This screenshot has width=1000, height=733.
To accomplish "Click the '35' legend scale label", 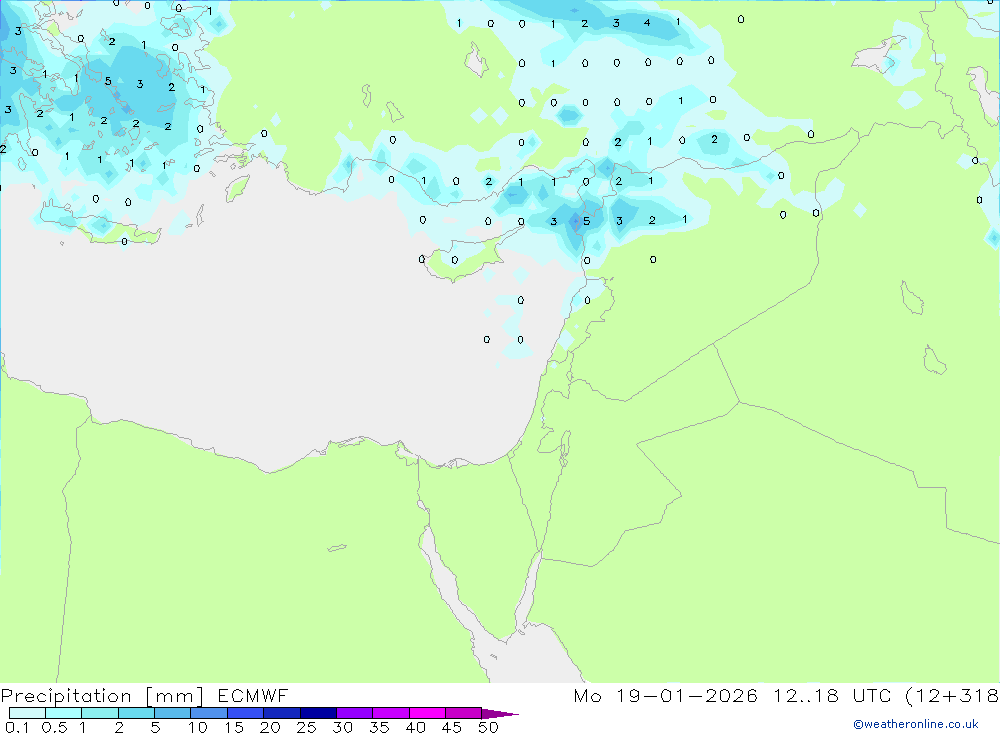I will (379, 727).
